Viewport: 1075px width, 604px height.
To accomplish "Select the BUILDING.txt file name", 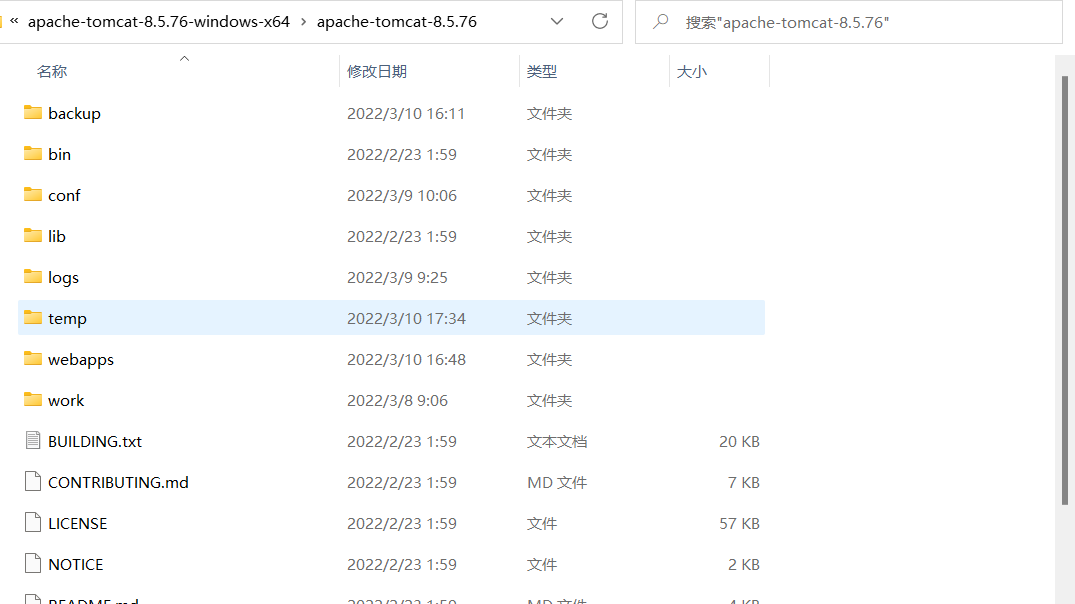I will [95, 442].
